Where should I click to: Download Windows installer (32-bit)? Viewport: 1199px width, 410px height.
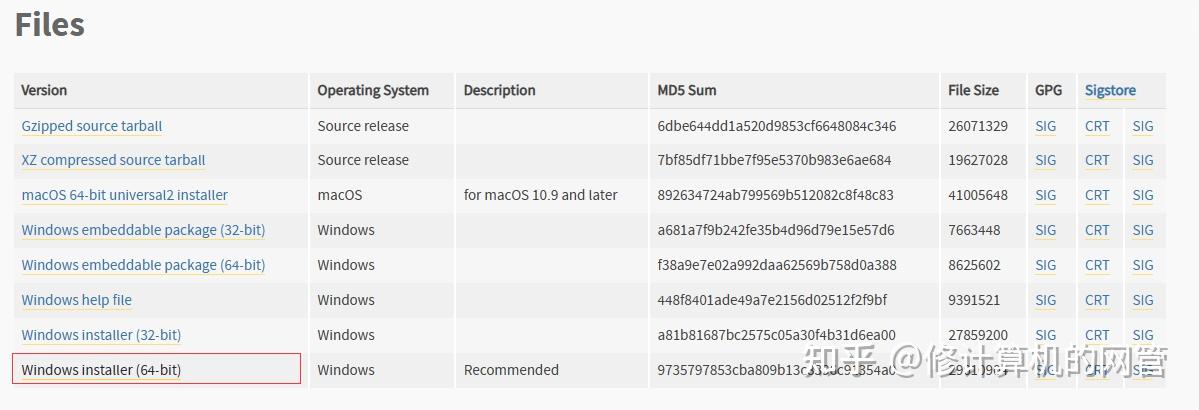click(101, 335)
